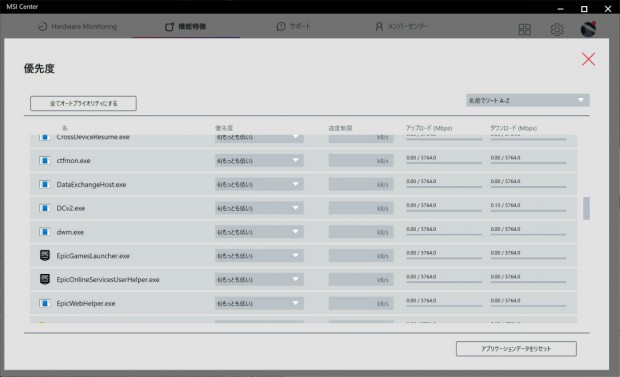This screenshot has width=620, height=377.
Task: Click the list's vertical scrollbar thumb
Action: click(x=586, y=208)
